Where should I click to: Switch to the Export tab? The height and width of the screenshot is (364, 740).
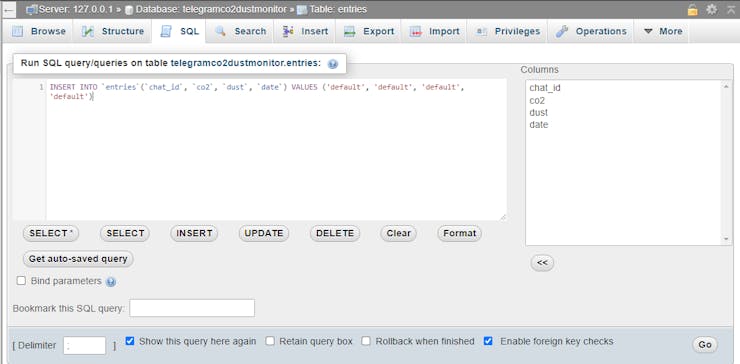[x=369, y=32]
